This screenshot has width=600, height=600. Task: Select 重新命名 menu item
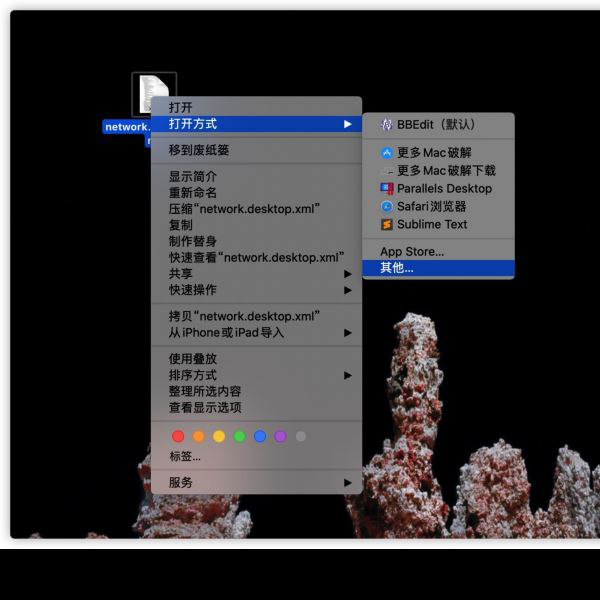256,192
